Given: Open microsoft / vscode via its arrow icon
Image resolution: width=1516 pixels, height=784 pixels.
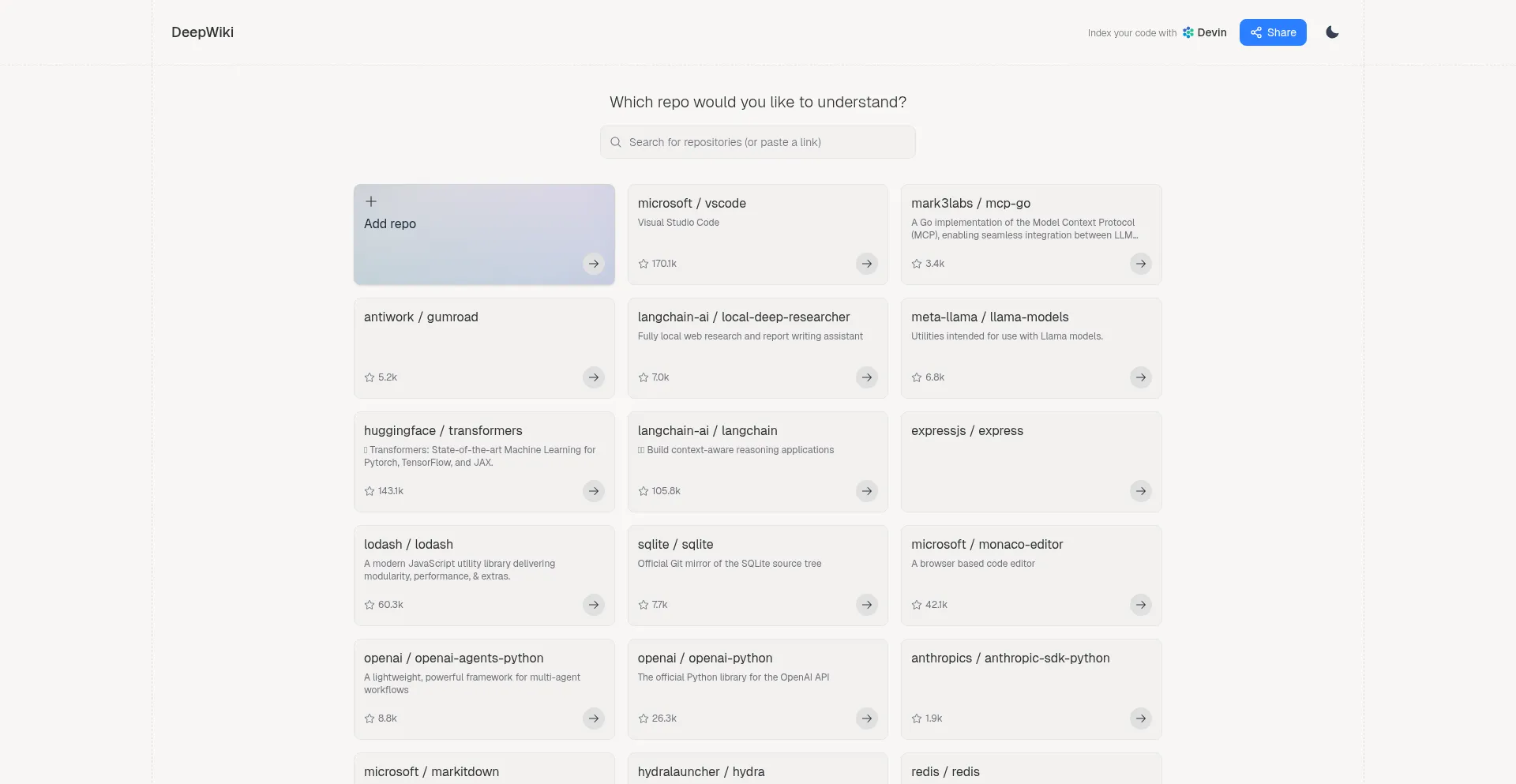Looking at the screenshot, I should (x=866, y=264).
